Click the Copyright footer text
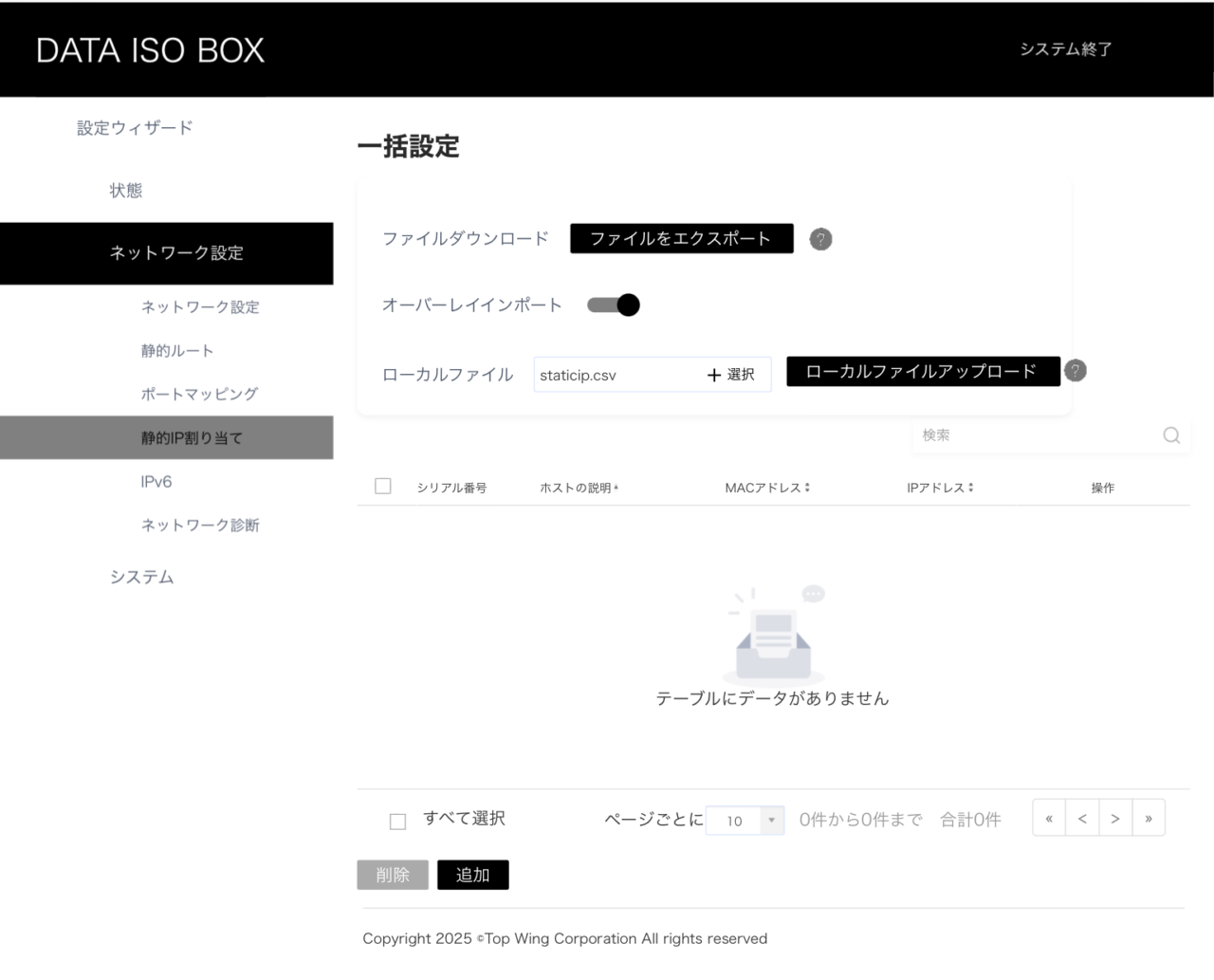Image resolution: width=1214 pixels, height=980 pixels. point(565,938)
